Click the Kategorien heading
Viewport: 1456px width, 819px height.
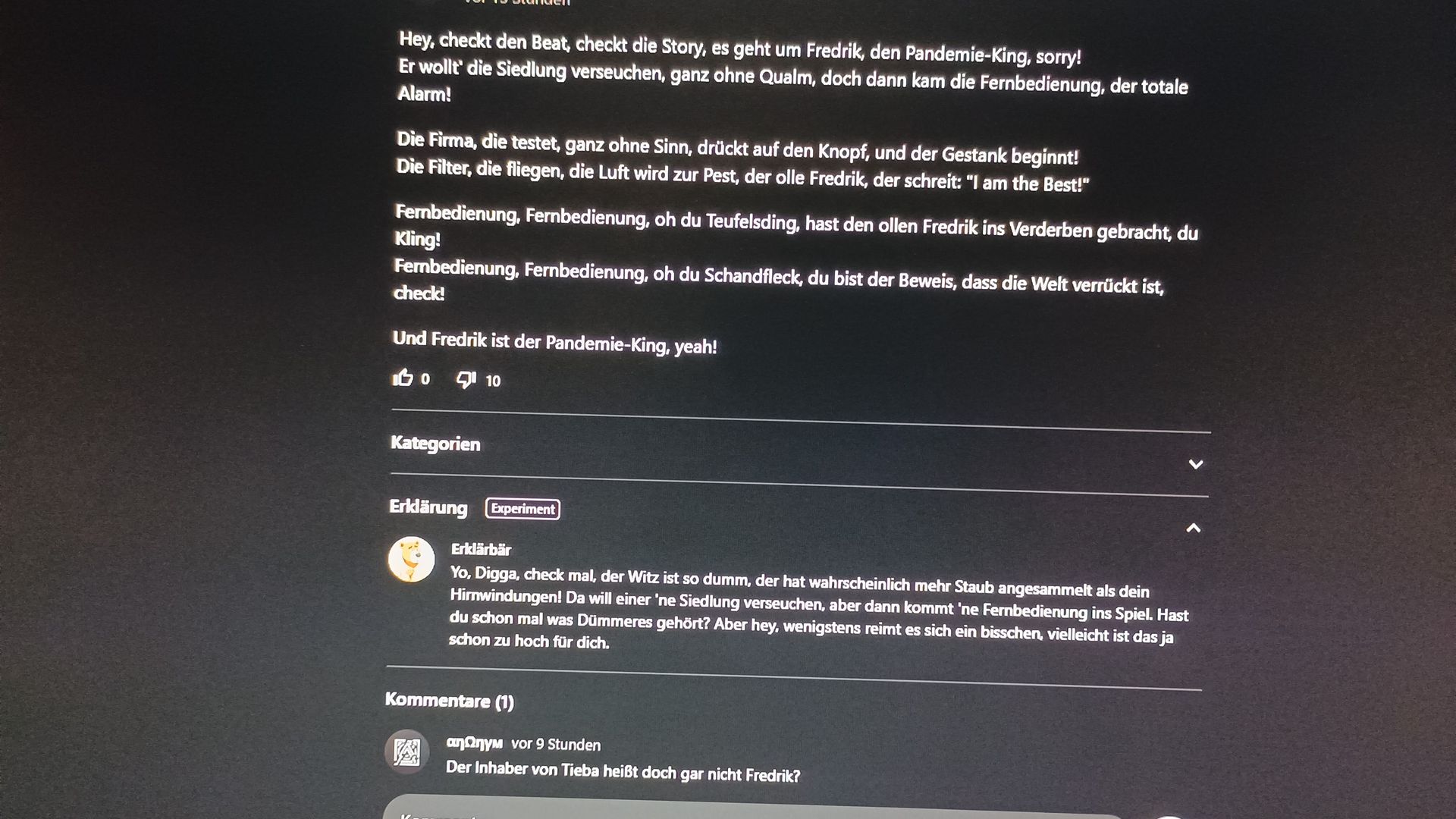coord(435,444)
